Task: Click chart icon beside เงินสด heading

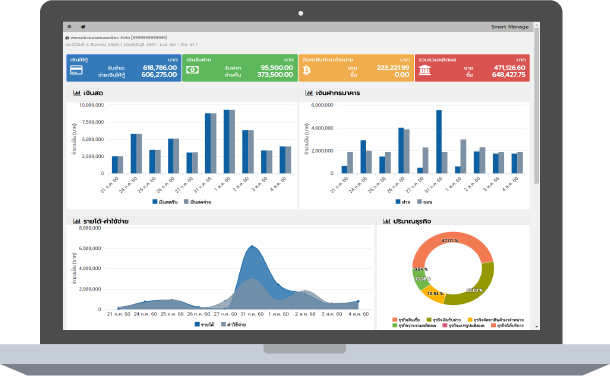Action: 77,93
